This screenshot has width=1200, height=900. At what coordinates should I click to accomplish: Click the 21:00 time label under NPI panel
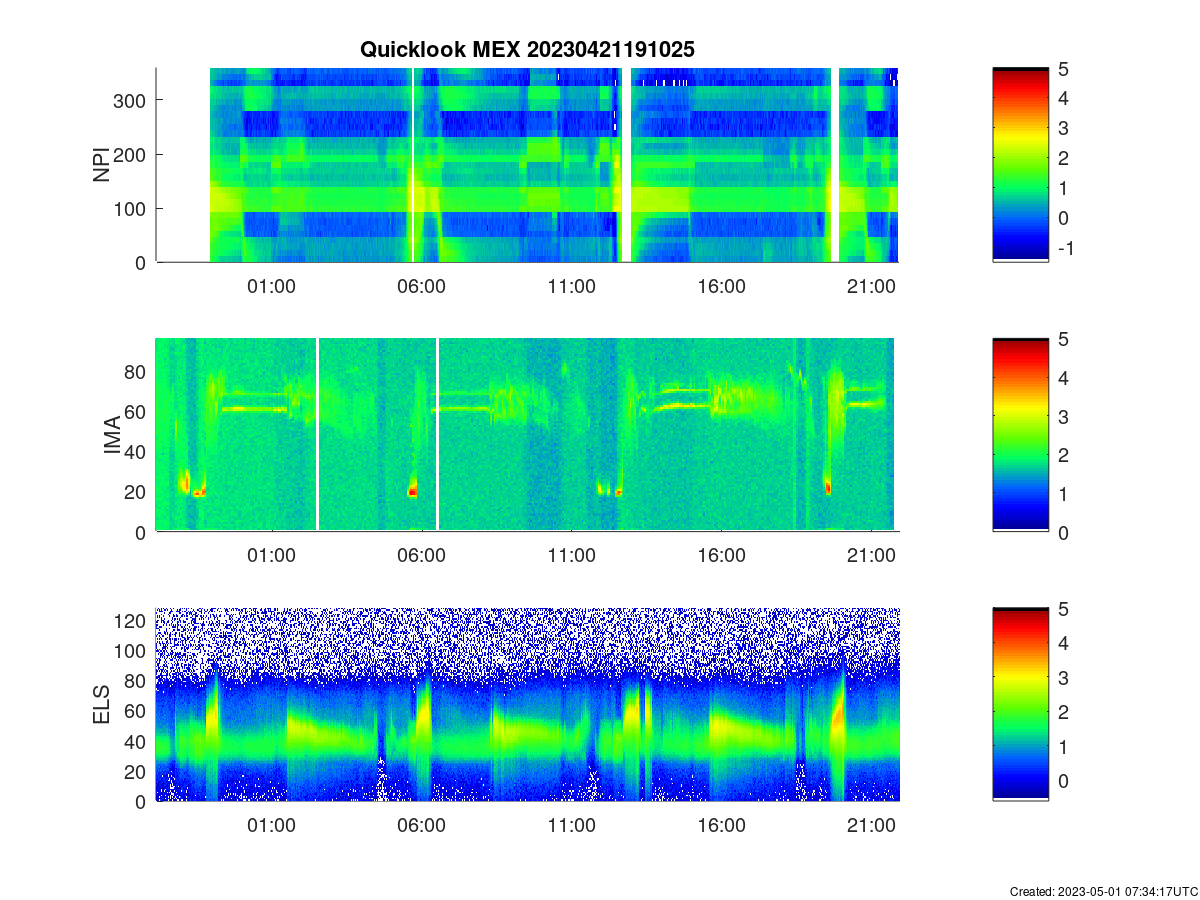coord(871,286)
